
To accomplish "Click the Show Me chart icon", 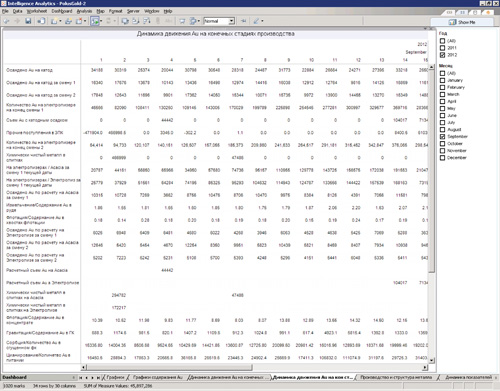I will [452, 22].
